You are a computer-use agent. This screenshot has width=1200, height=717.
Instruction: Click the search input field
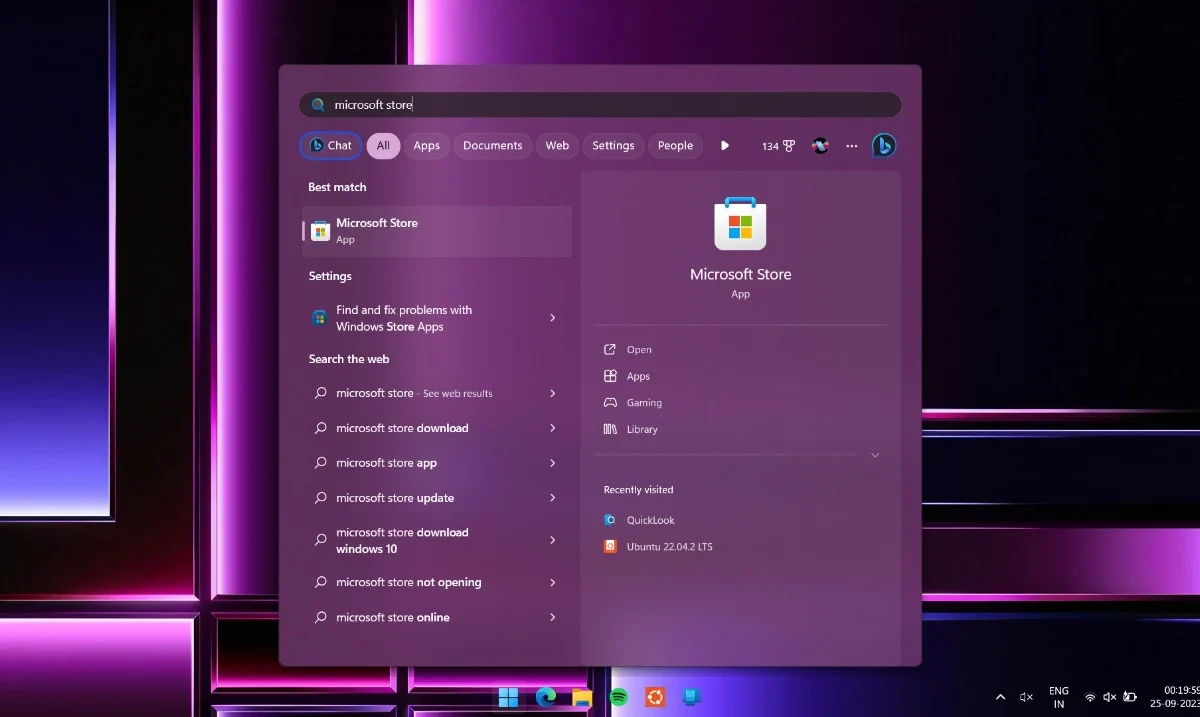[x=600, y=105]
